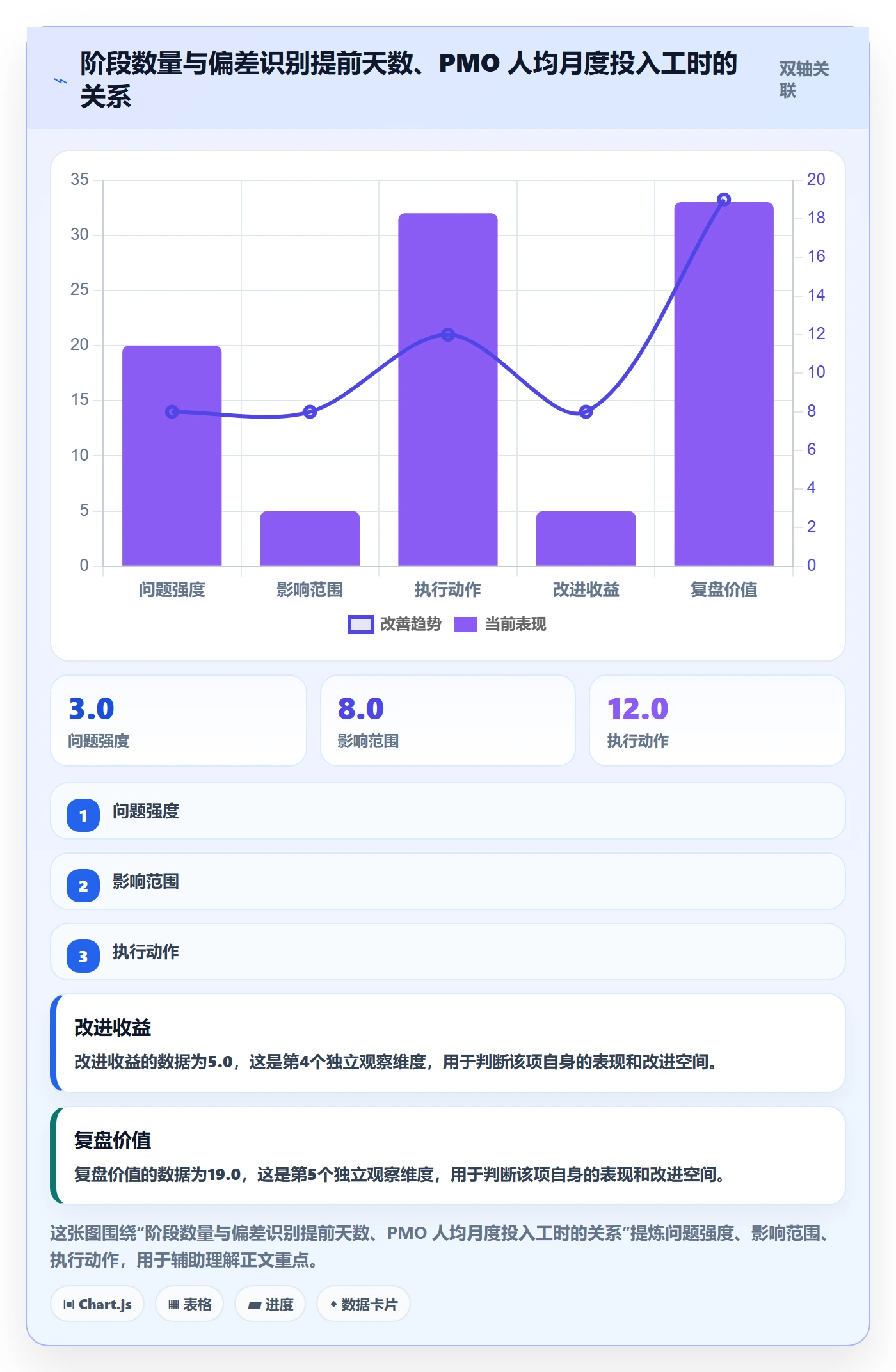Click the right axis value 20
The image size is (896, 1372).
[816, 179]
